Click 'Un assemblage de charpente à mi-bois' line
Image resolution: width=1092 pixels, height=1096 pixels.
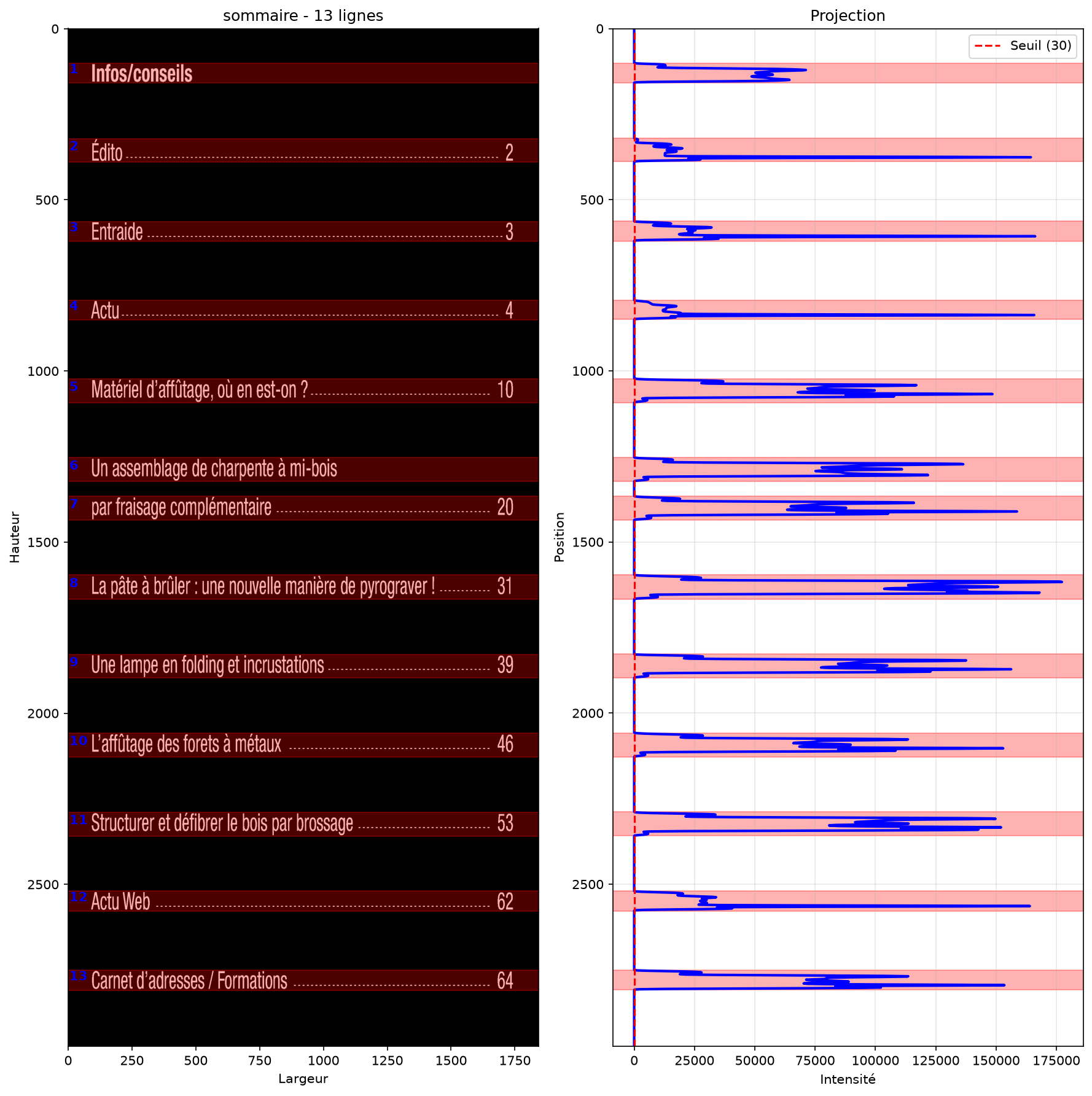point(303,469)
